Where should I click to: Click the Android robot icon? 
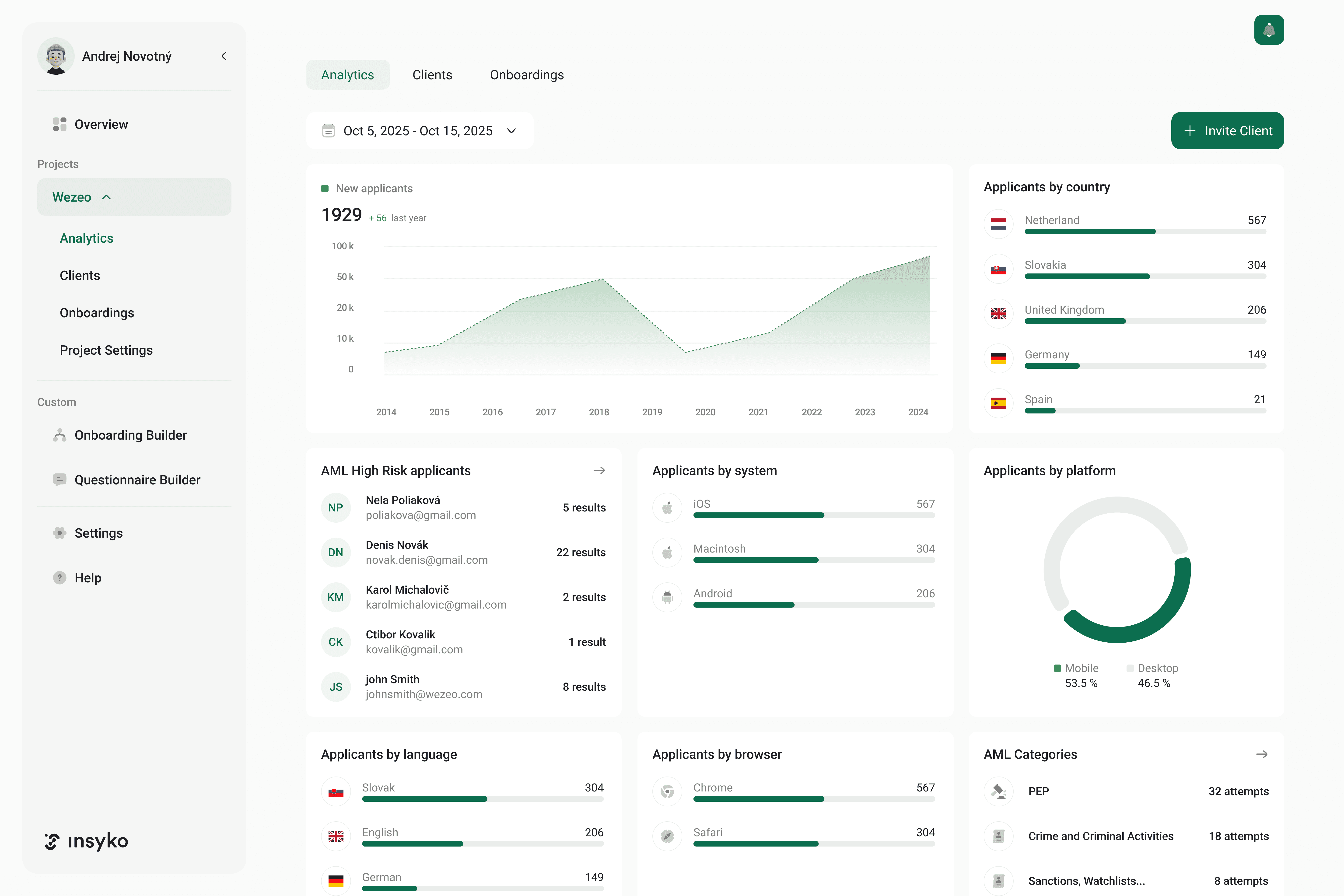click(x=667, y=597)
